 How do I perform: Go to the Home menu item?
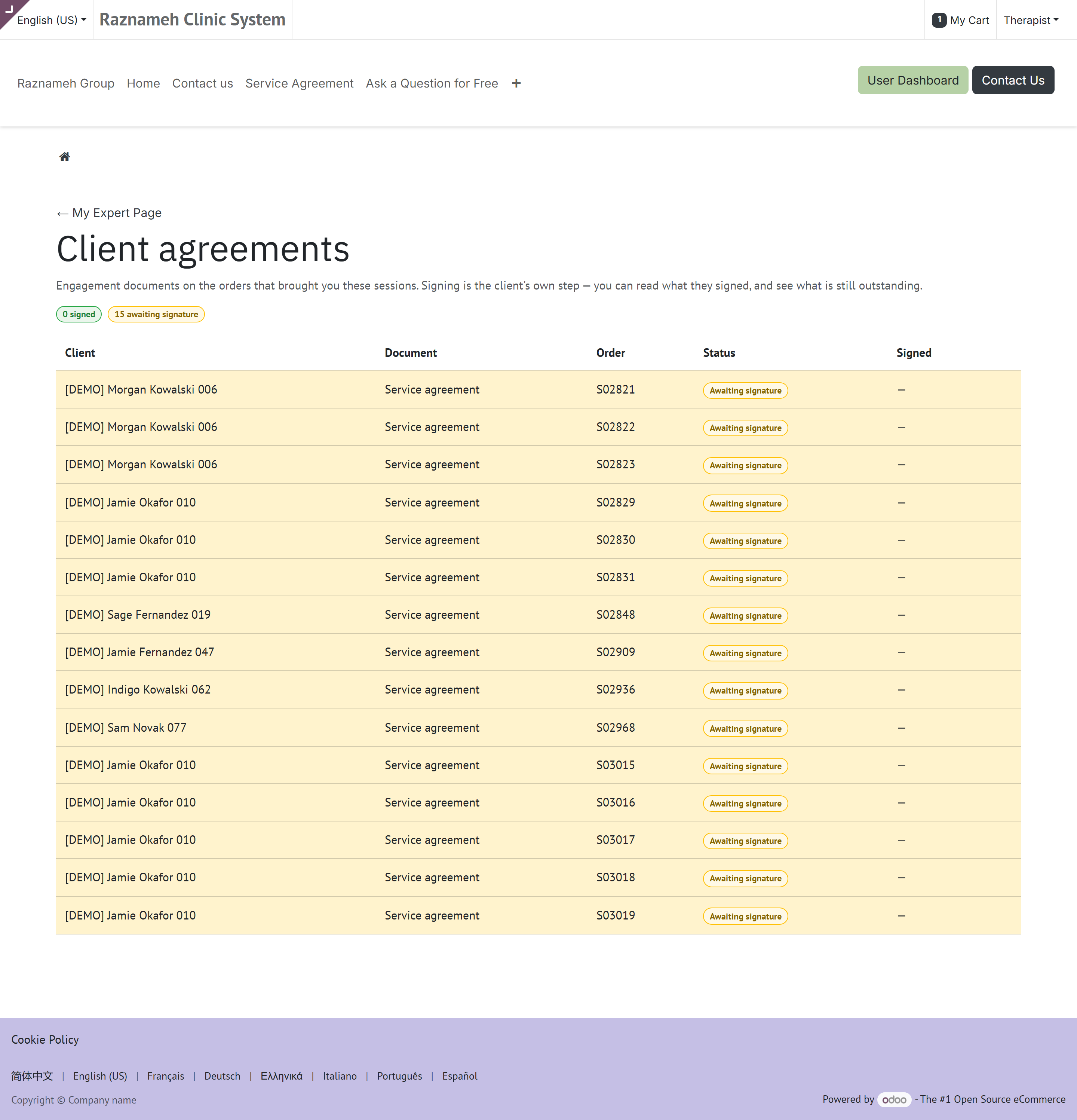(143, 83)
